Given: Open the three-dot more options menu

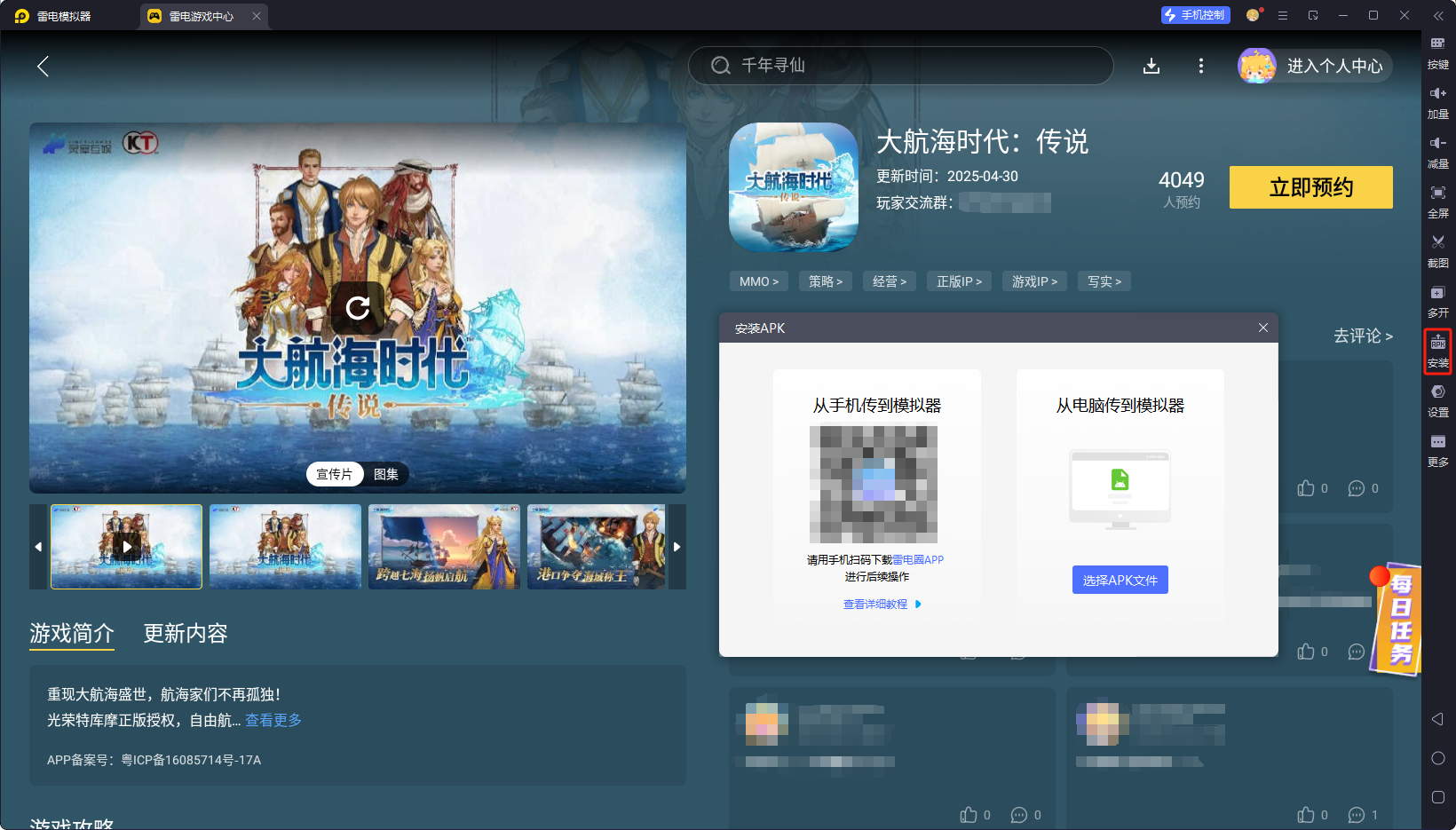Looking at the screenshot, I should coord(1201,66).
